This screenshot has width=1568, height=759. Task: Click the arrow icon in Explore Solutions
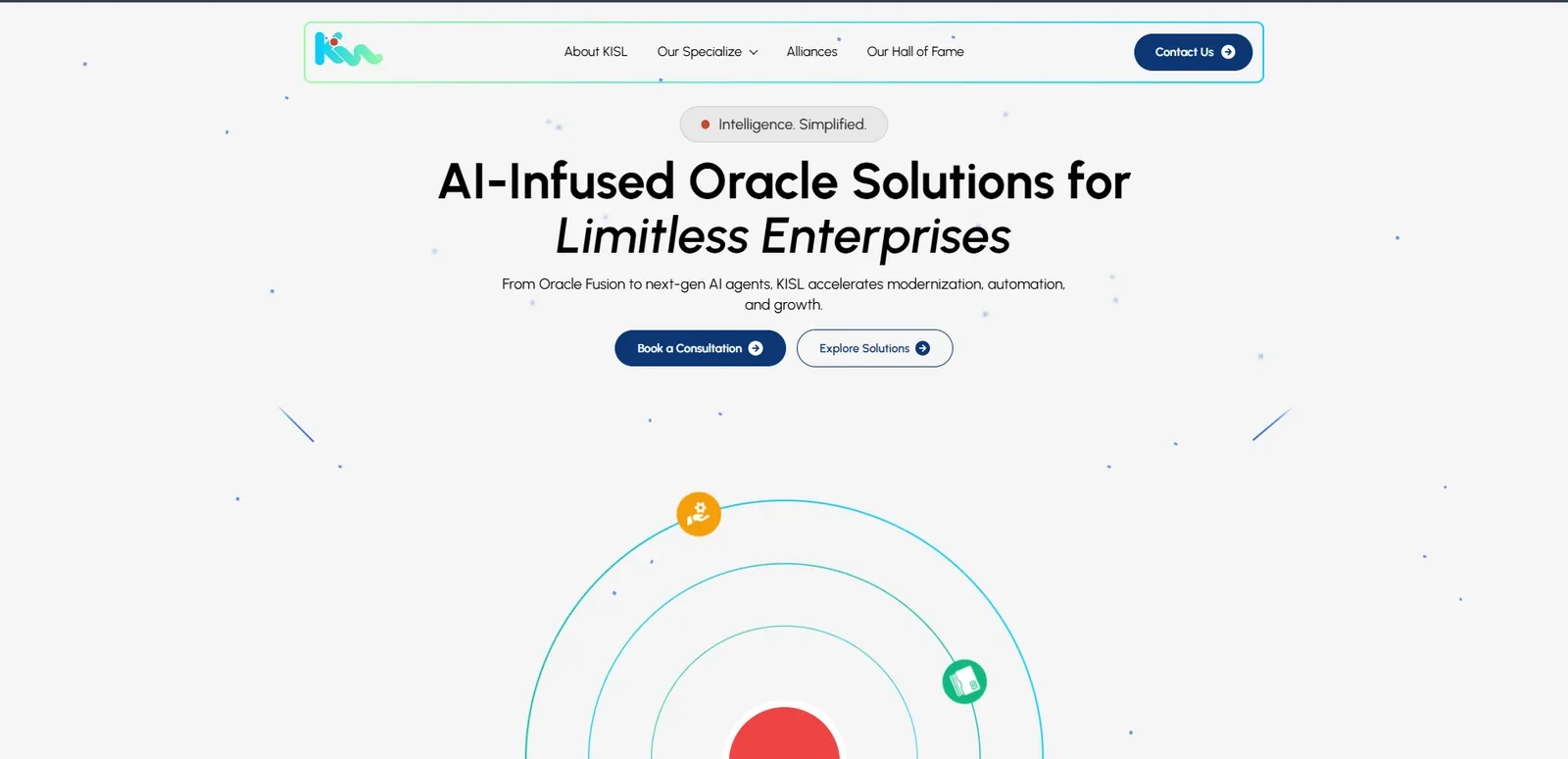tap(922, 348)
